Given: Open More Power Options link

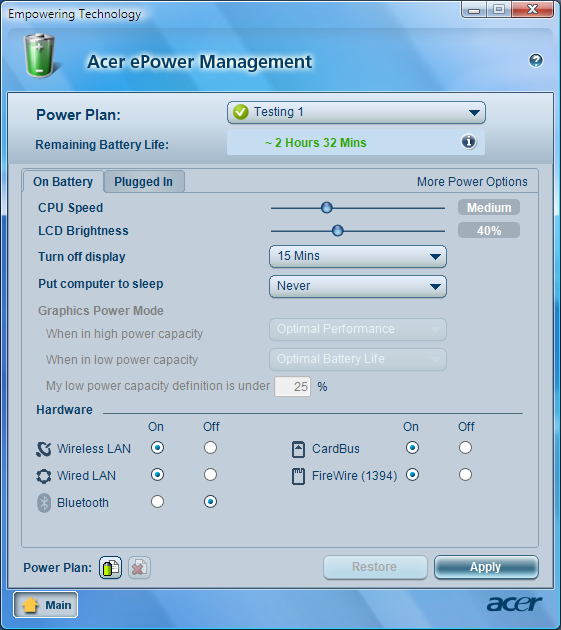Looking at the screenshot, I should [472, 182].
